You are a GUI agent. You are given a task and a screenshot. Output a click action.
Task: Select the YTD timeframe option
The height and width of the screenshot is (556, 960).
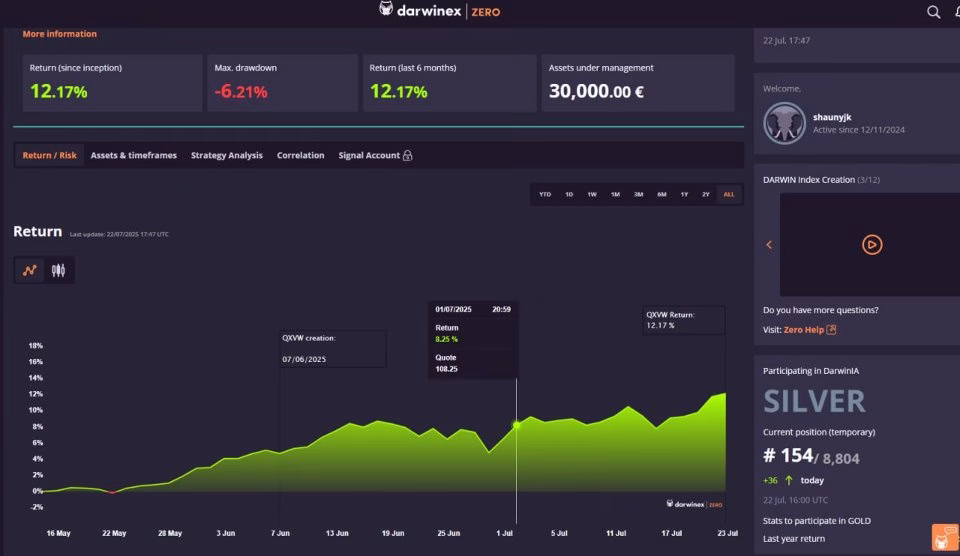tap(545, 194)
